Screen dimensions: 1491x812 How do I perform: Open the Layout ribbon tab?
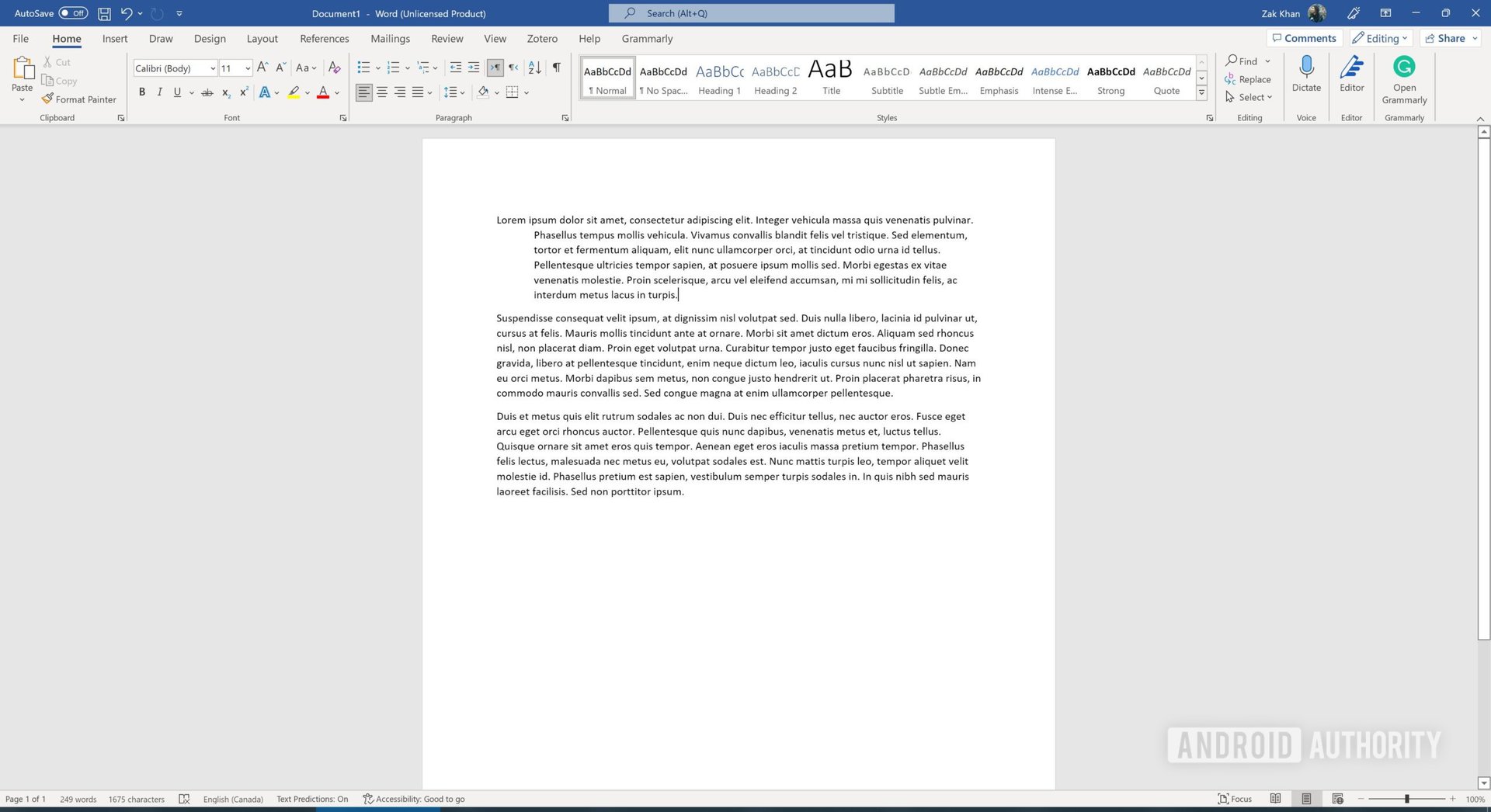[262, 39]
